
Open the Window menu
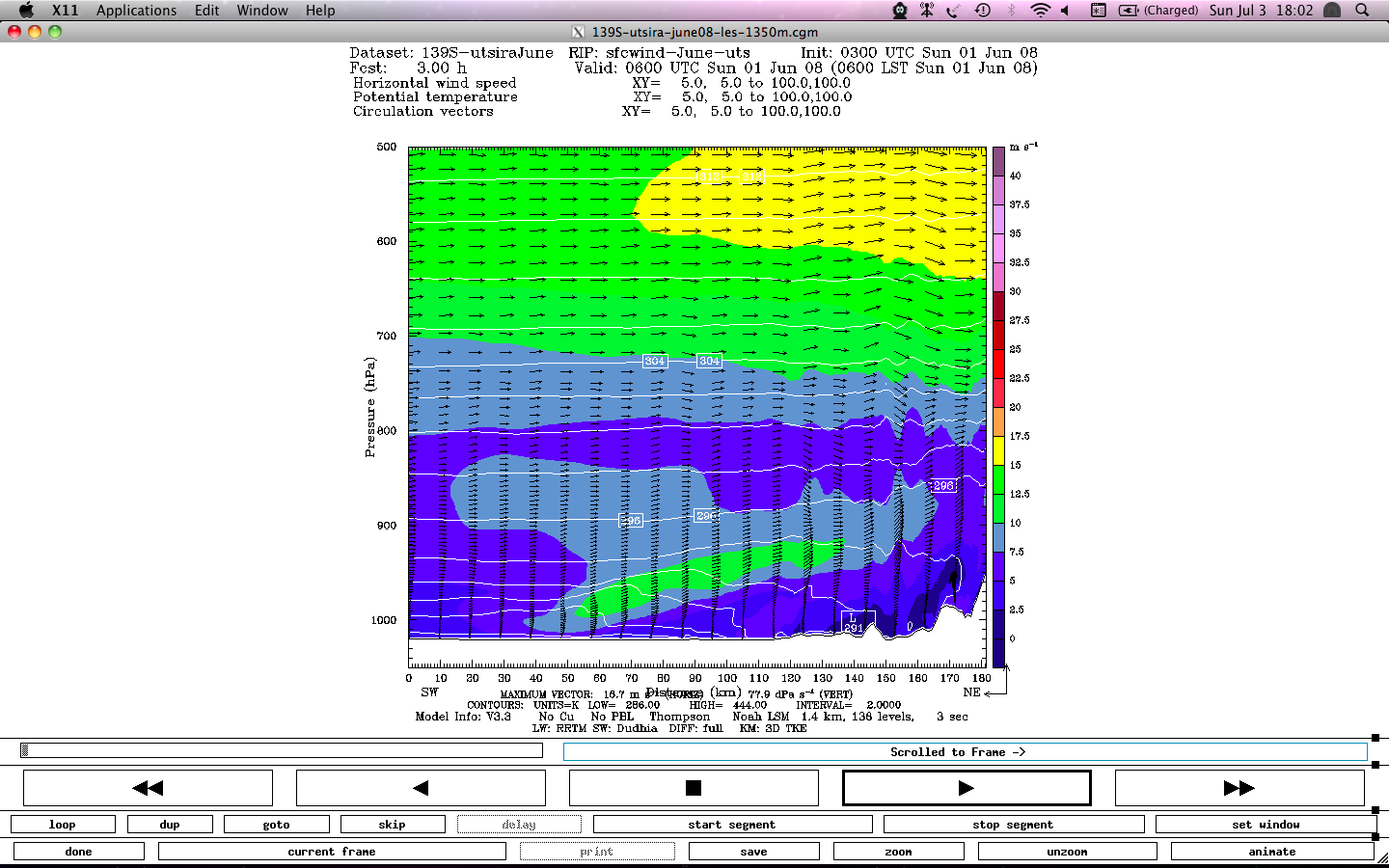[x=262, y=11]
